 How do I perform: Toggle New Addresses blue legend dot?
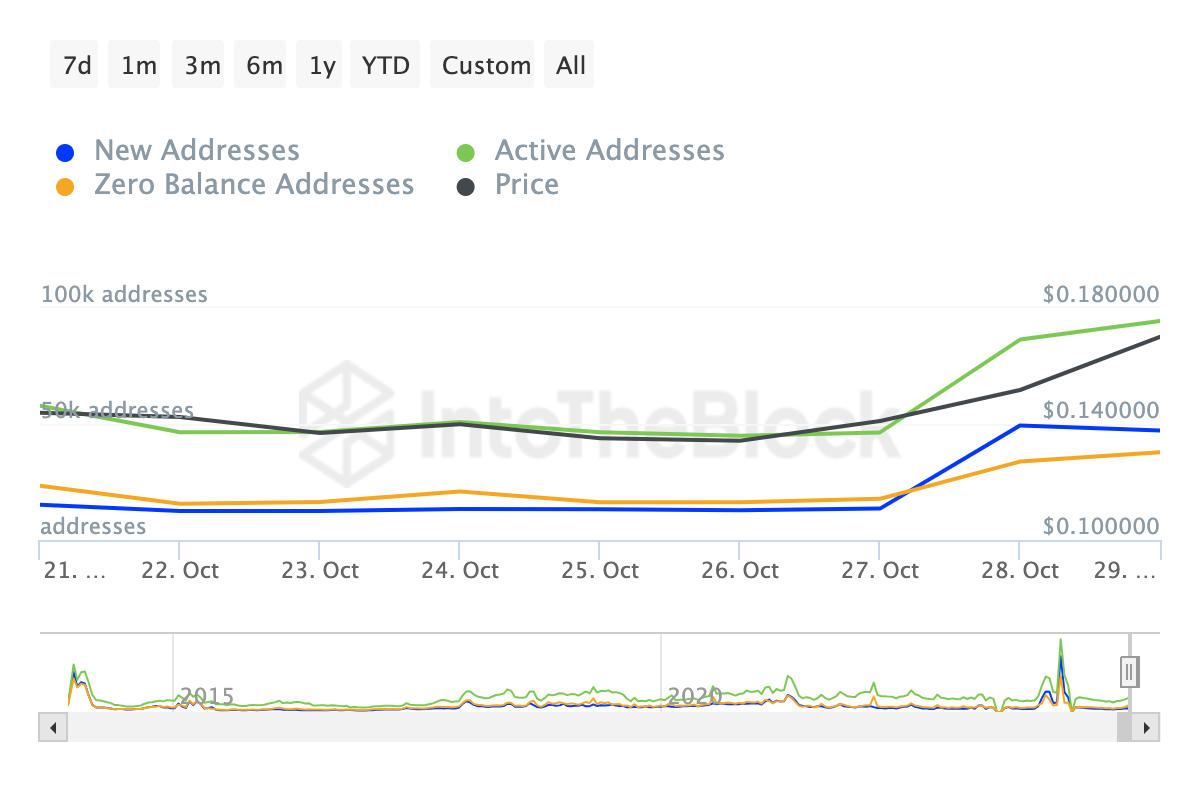click(65, 153)
